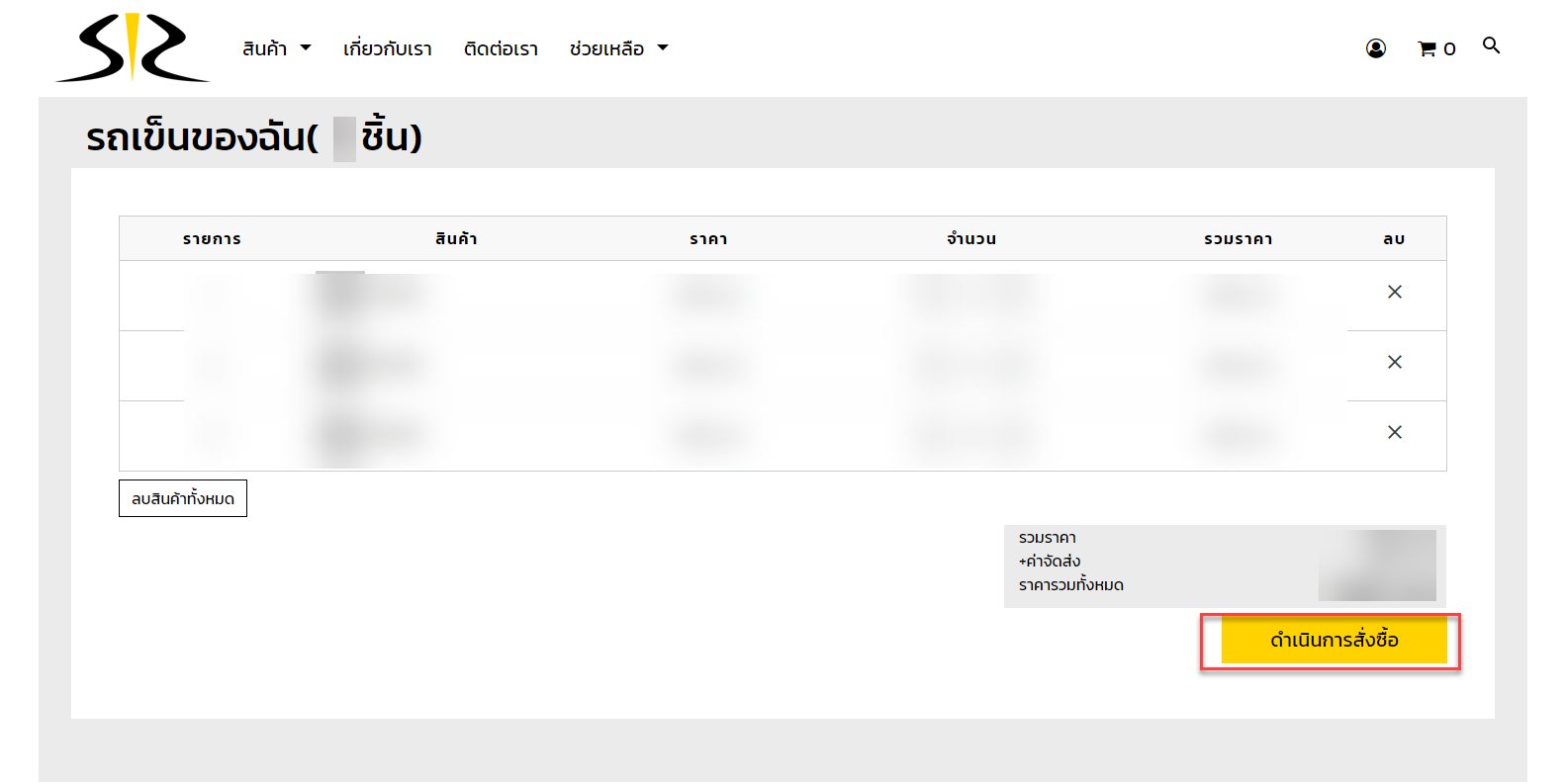Adjust quantity in the third cart row
This screenshot has height=784, width=1565.
point(971,435)
